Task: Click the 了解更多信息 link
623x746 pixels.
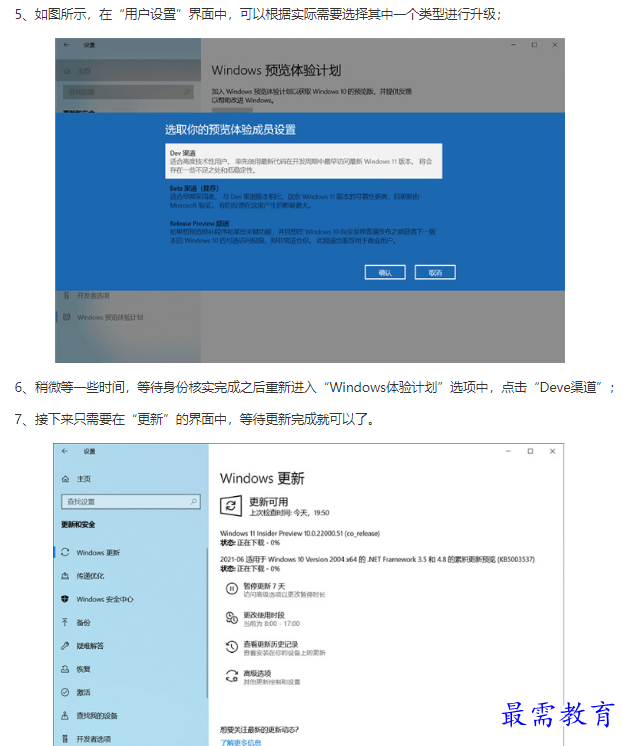Action: coord(240,742)
